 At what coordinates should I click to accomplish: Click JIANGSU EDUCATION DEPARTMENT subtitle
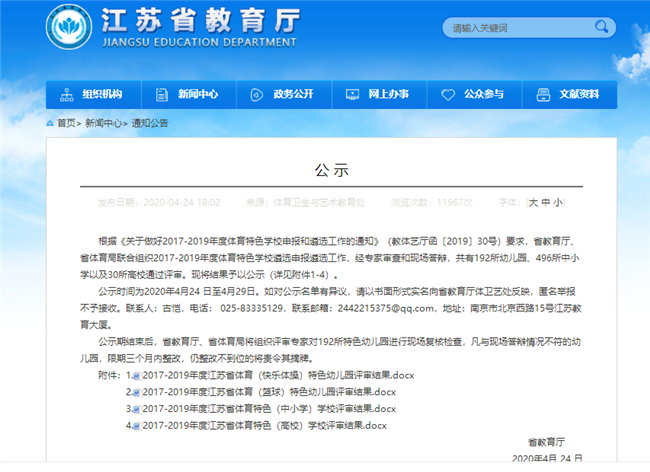point(199,43)
